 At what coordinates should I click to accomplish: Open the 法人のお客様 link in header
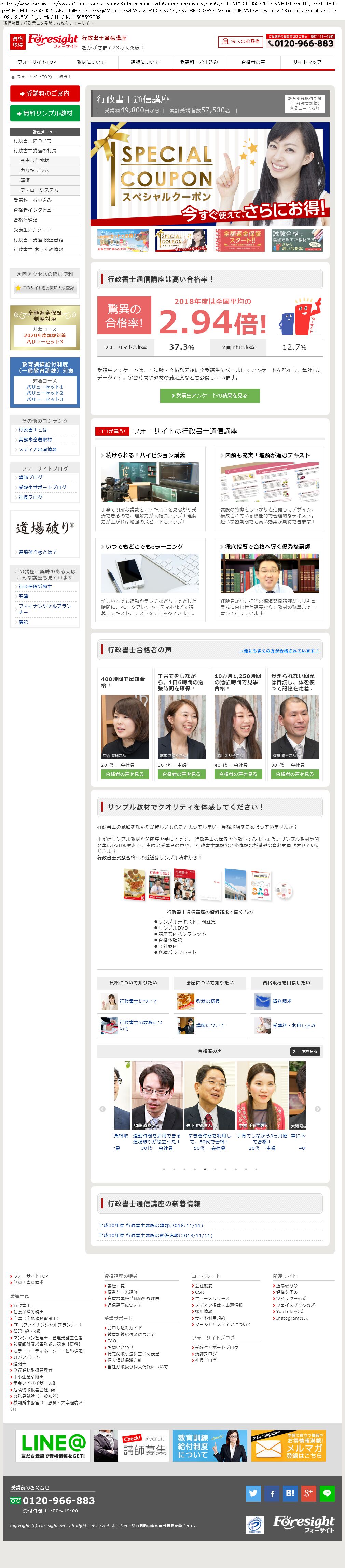(x=240, y=41)
